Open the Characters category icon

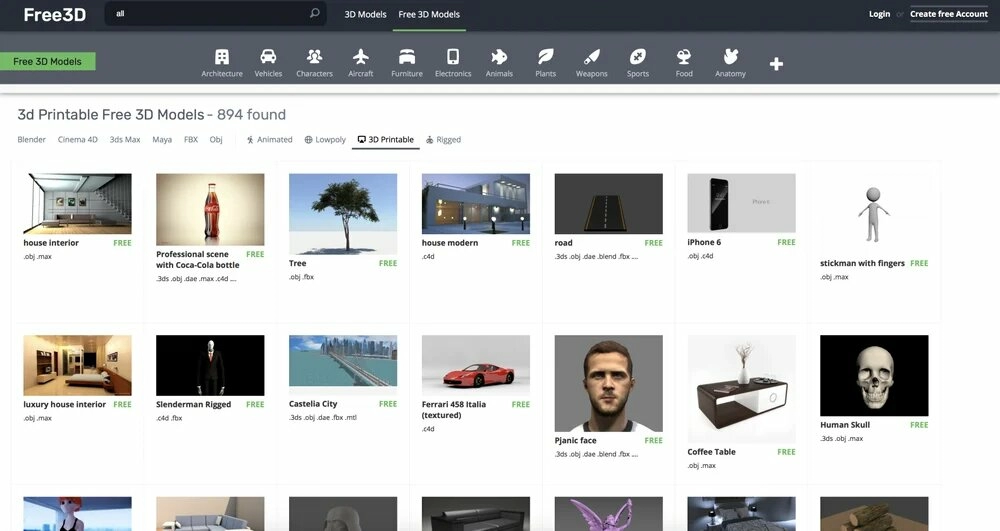click(314, 57)
